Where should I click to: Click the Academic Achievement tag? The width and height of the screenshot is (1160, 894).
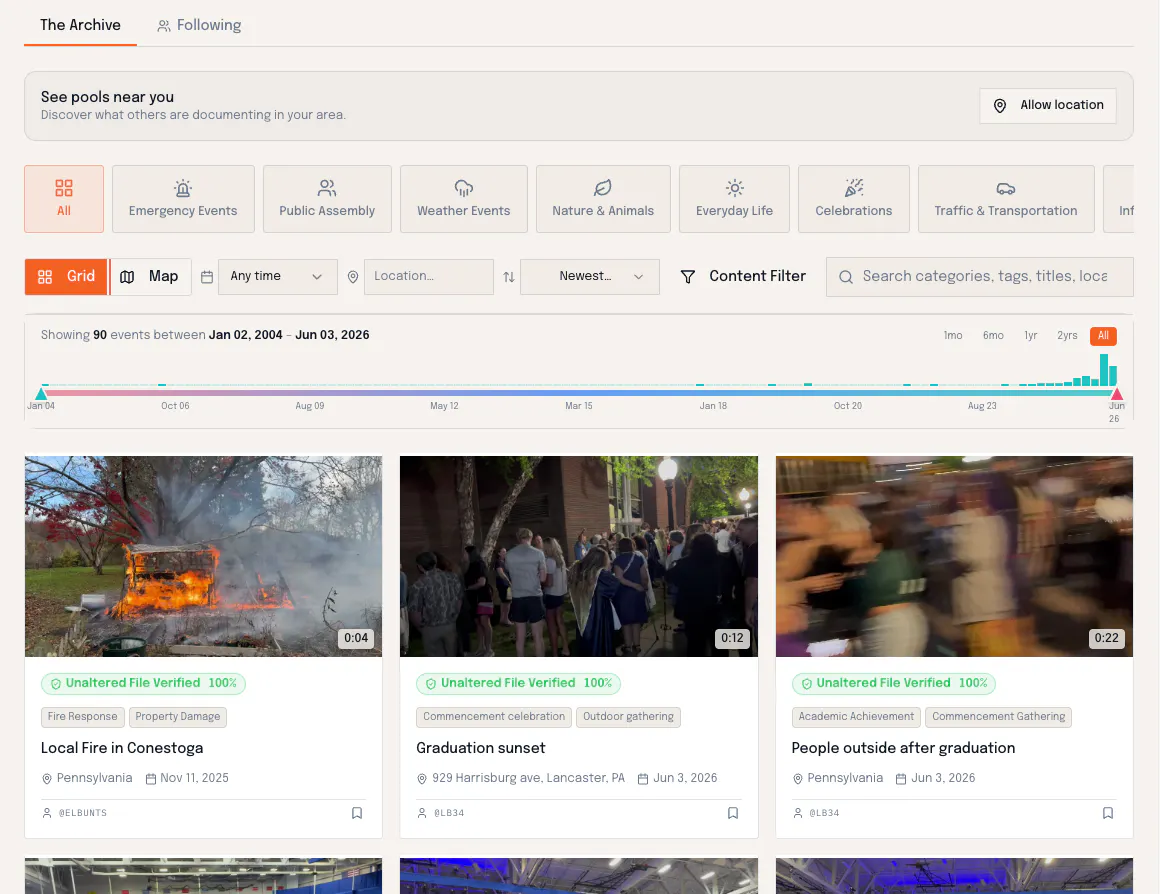click(856, 716)
